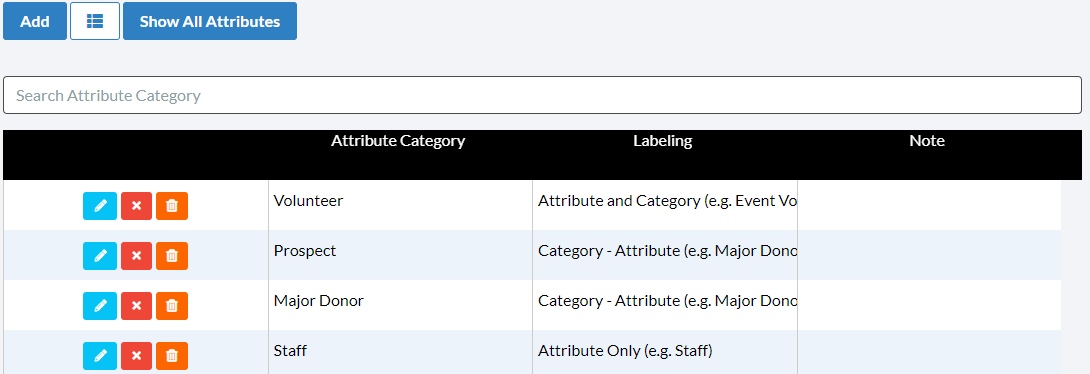
Task: Click red X icon for Prospect row
Action: 136,256
